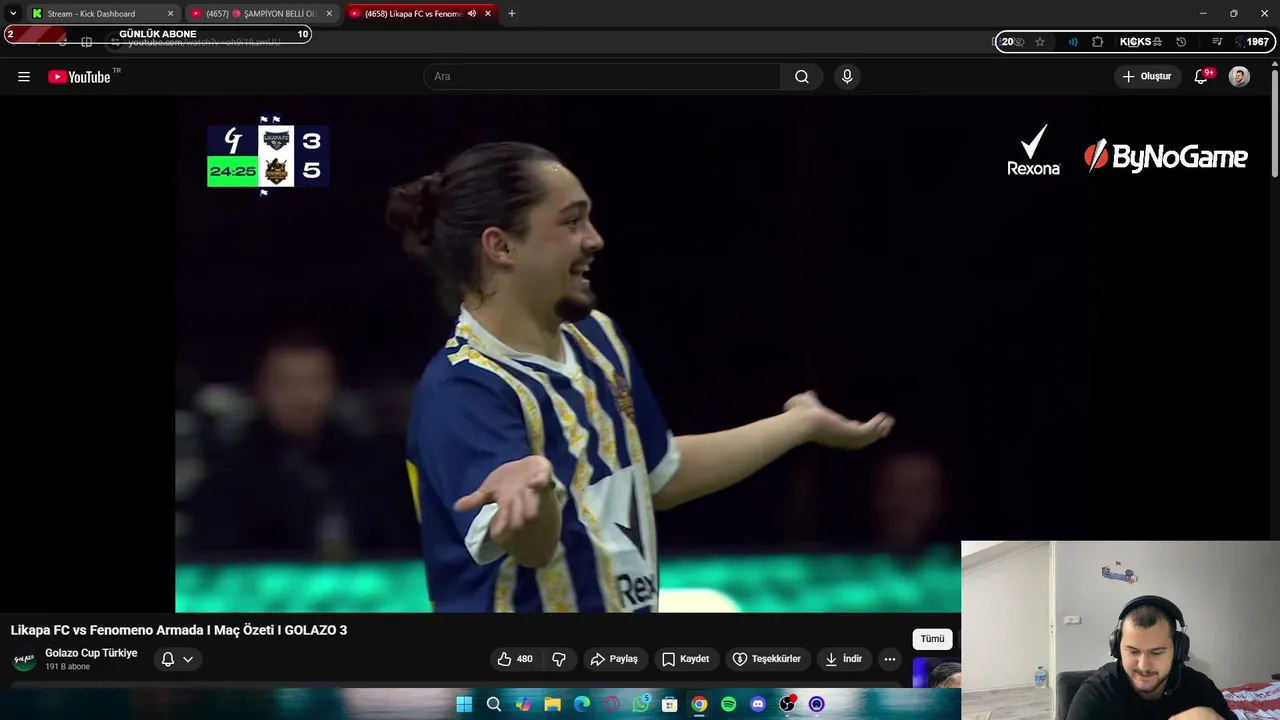Image resolution: width=1280 pixels, height=720 pixels.
Task: Close the Kick Dashboard tab
Action: pyautogui.click(x=170, y=14)
